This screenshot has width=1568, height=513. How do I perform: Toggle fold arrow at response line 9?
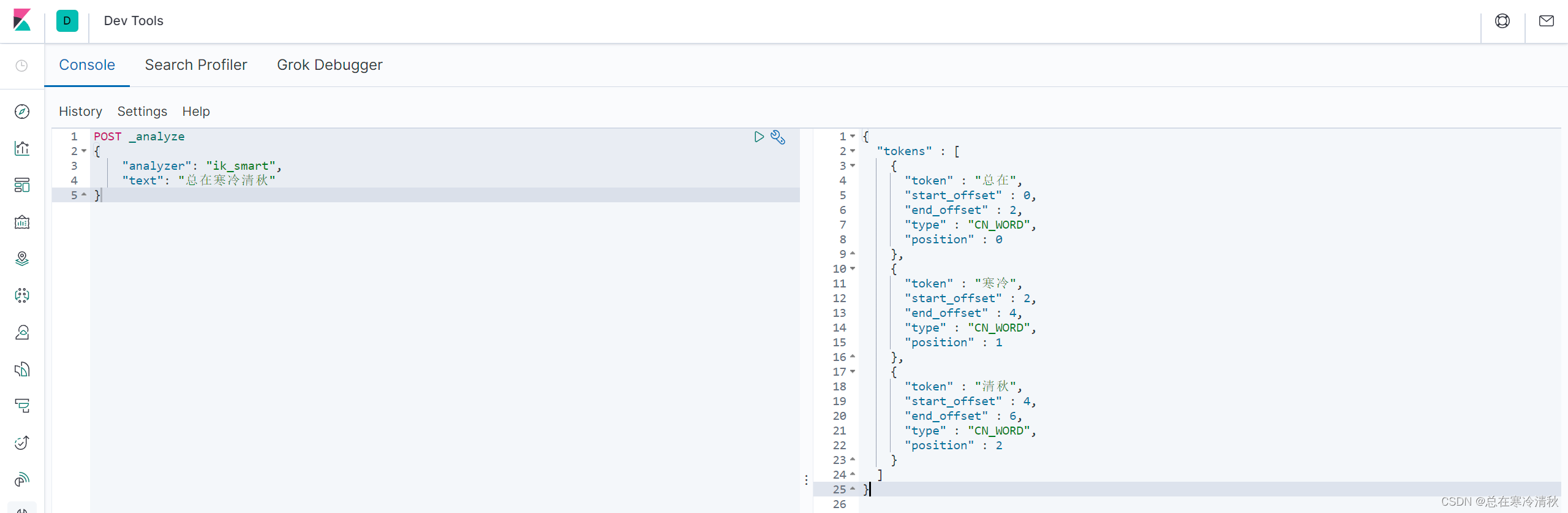(x=853, y=254)
